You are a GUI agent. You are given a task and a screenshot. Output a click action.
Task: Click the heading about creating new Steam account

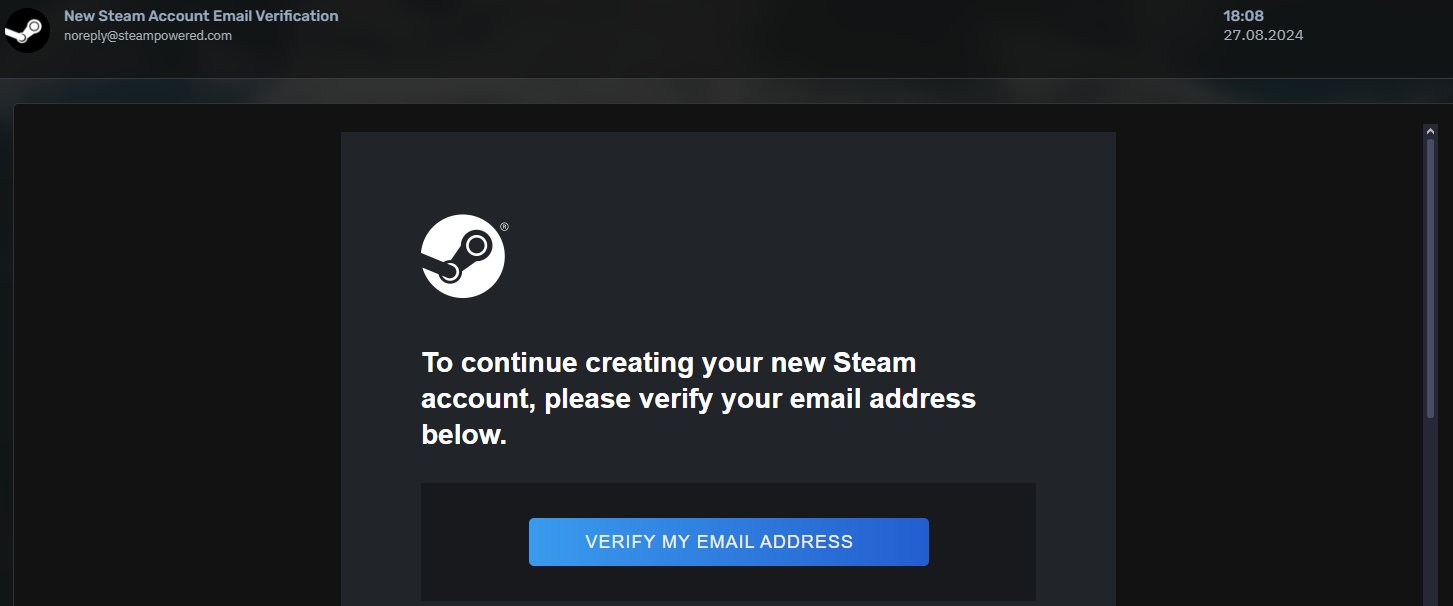698,399
